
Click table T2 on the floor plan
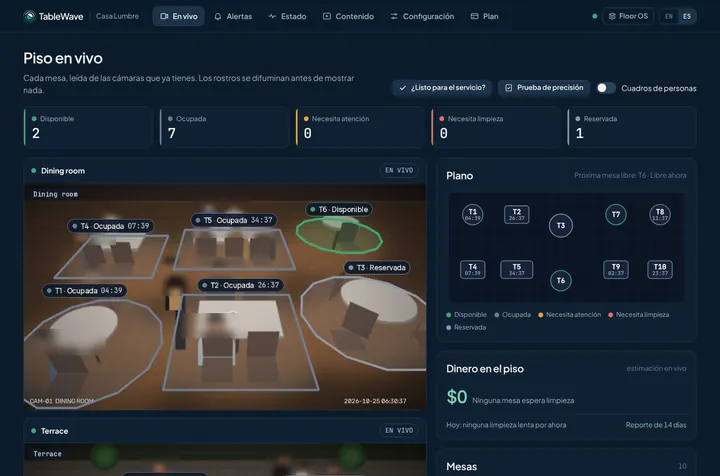pos(517,214)
